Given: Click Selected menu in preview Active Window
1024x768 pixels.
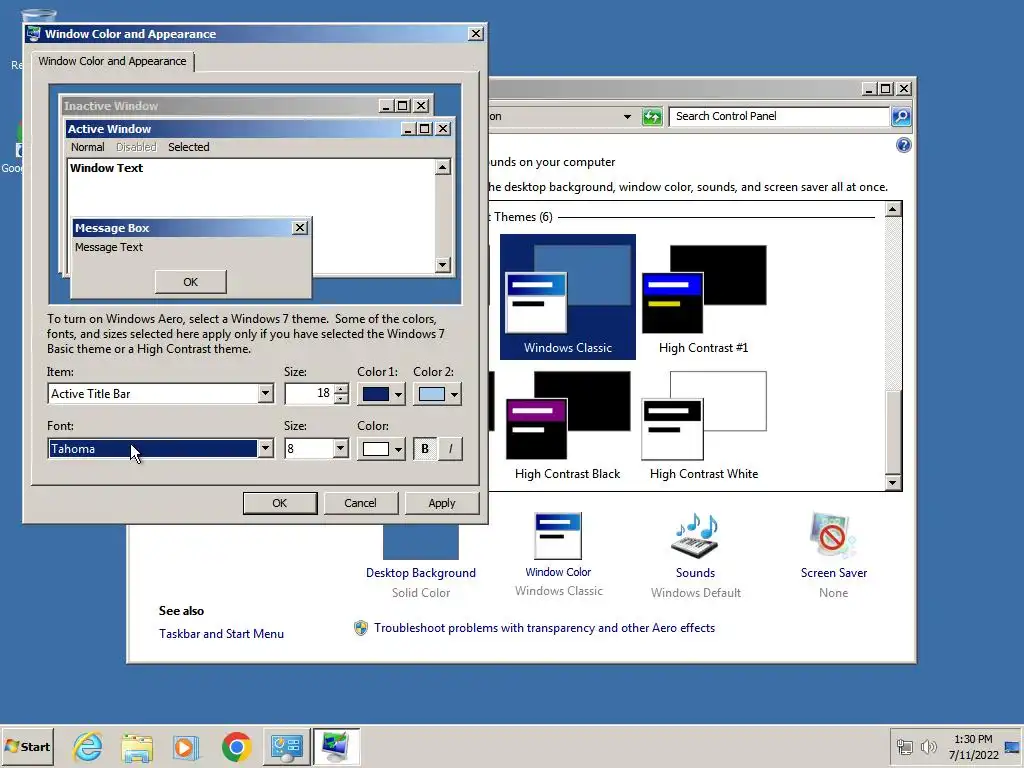Looking at the screenshot, I should (x=189, y=147).
